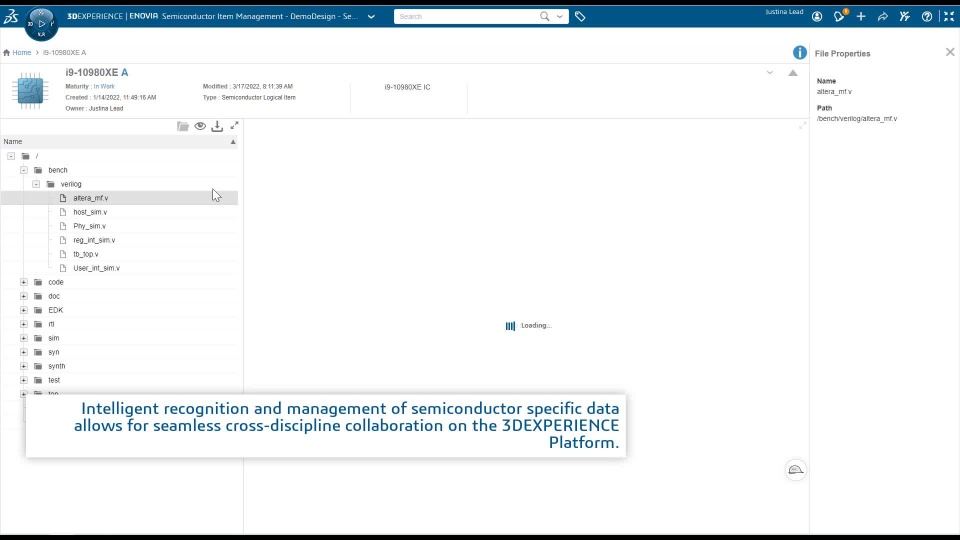Click Justina Lead user name
The height and width of the screenshot is (540, 960).
click(x=784, y=12)
